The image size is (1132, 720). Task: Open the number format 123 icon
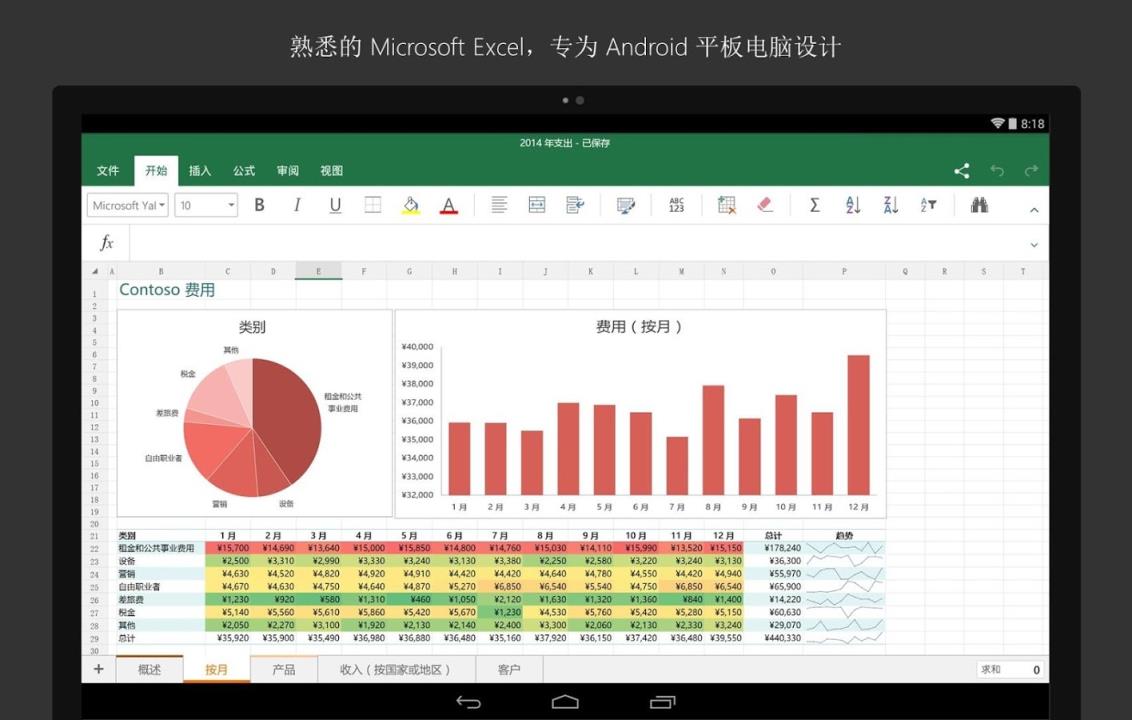pos(675,205)
